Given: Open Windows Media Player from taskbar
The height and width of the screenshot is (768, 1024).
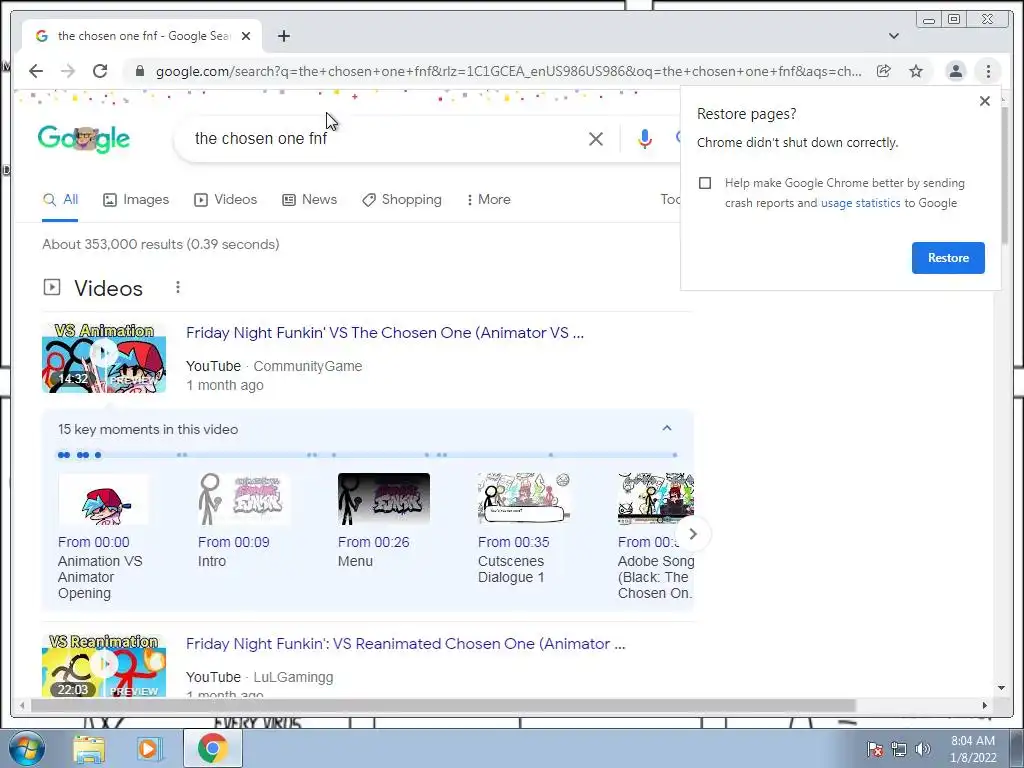Looking at the screenshot, I should coord(150,749).
